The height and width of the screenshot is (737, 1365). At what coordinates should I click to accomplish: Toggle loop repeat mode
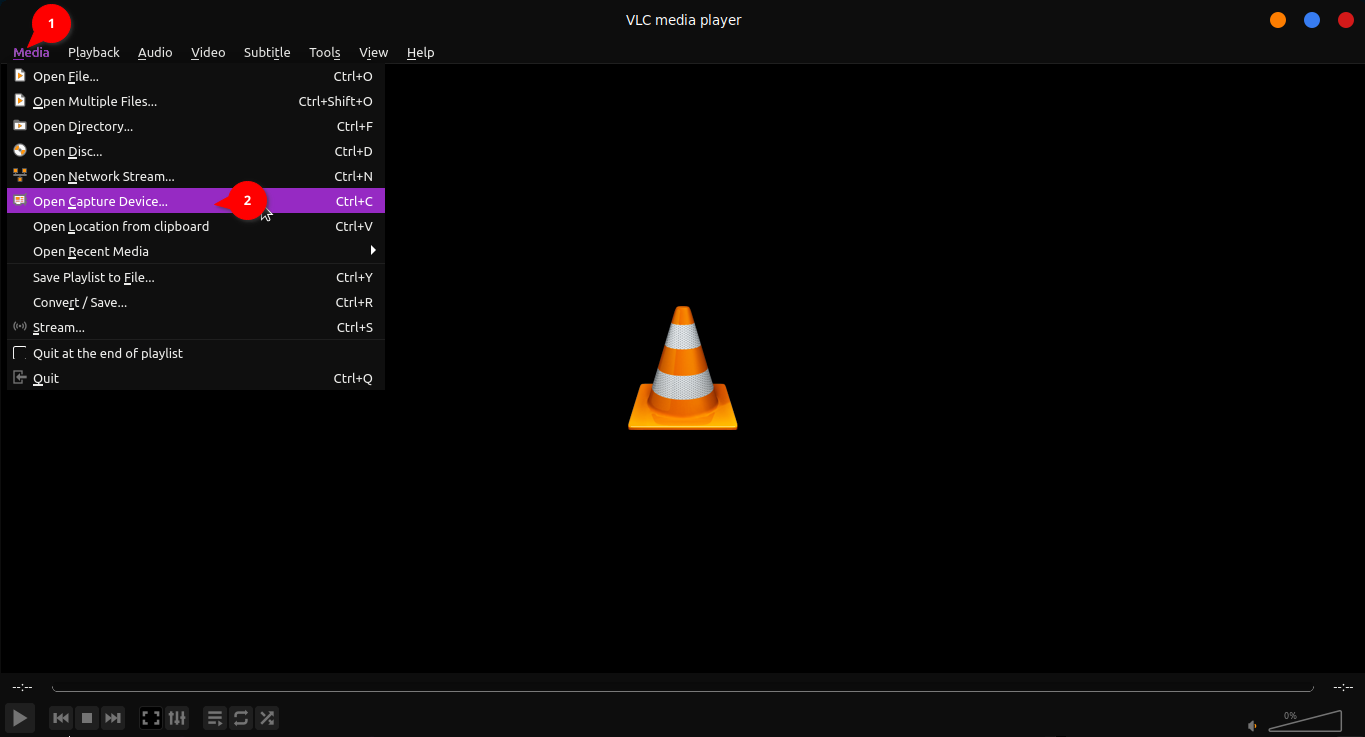(241, 718)
